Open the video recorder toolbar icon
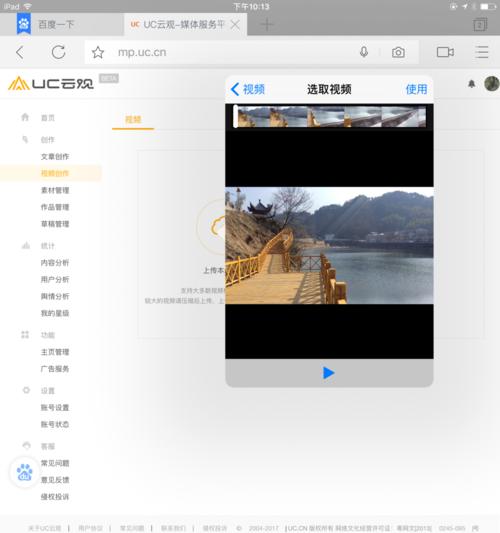The width and height of the screenshot is (500, 533). pos(445,52)
